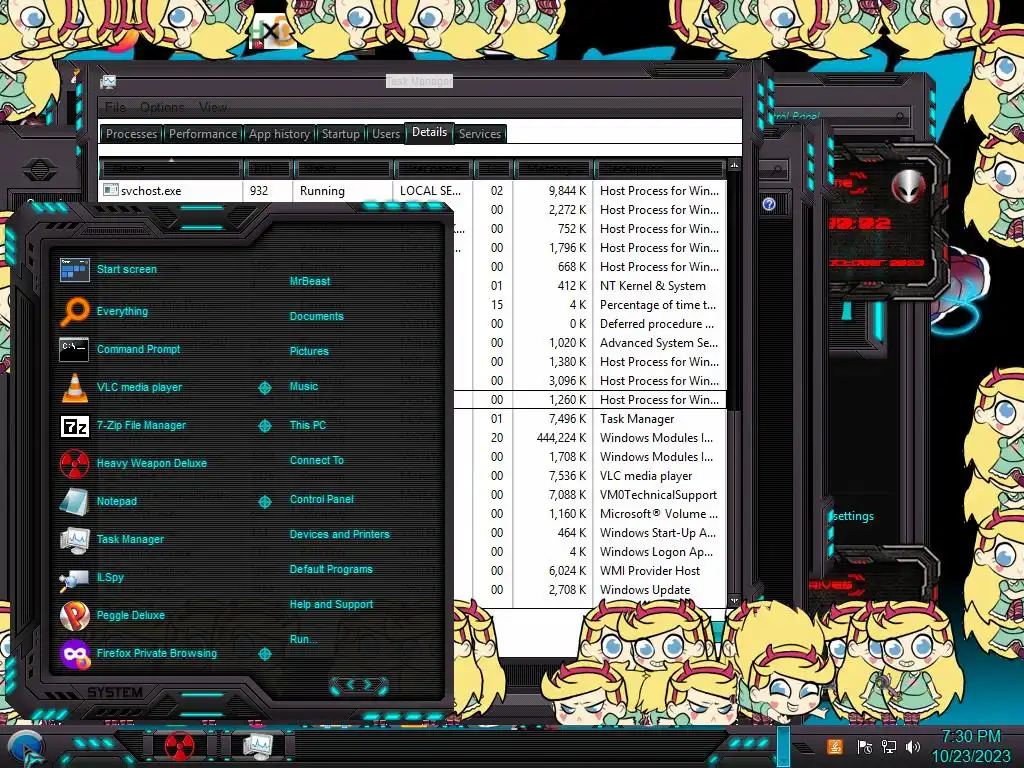Launch Heavy Weapon Deluxe from start menu

pyautogui.click(x=74, y=464)
